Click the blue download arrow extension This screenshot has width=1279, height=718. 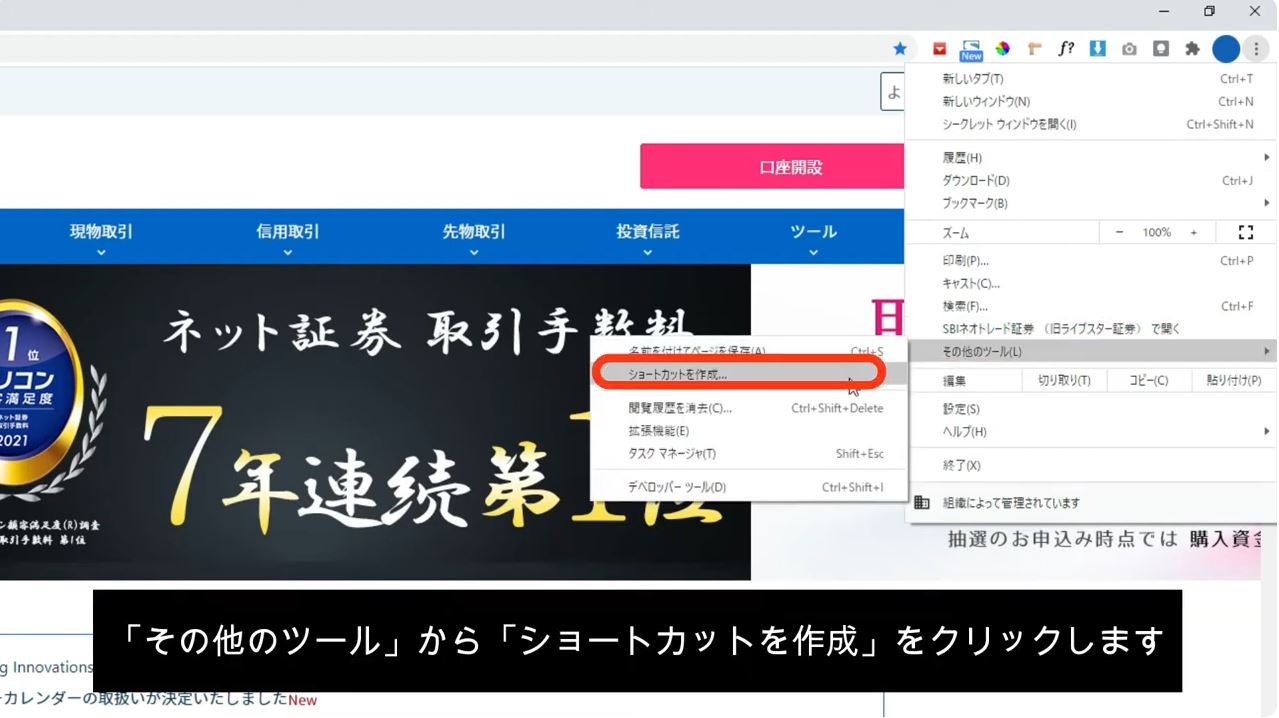[1098, 48]
